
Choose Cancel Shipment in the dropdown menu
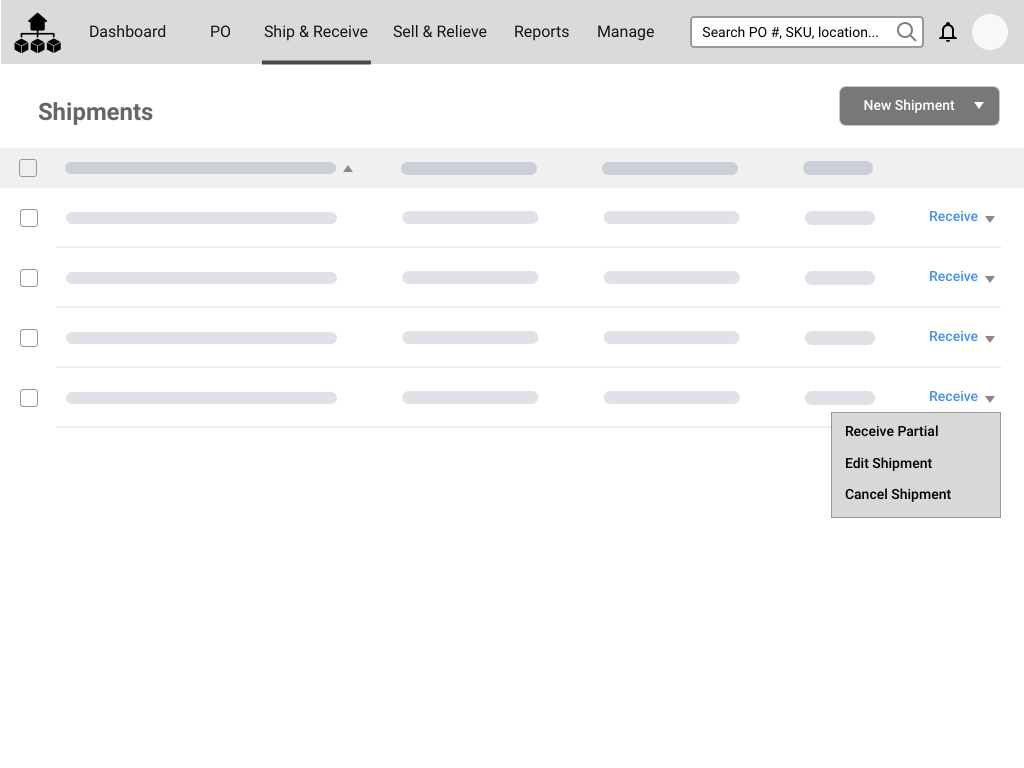(x=897, y=494)
